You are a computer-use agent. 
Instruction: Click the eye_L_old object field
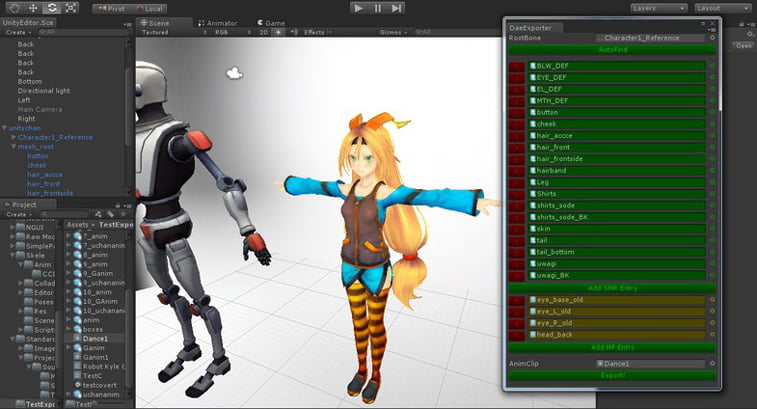(x=617, y=311)
